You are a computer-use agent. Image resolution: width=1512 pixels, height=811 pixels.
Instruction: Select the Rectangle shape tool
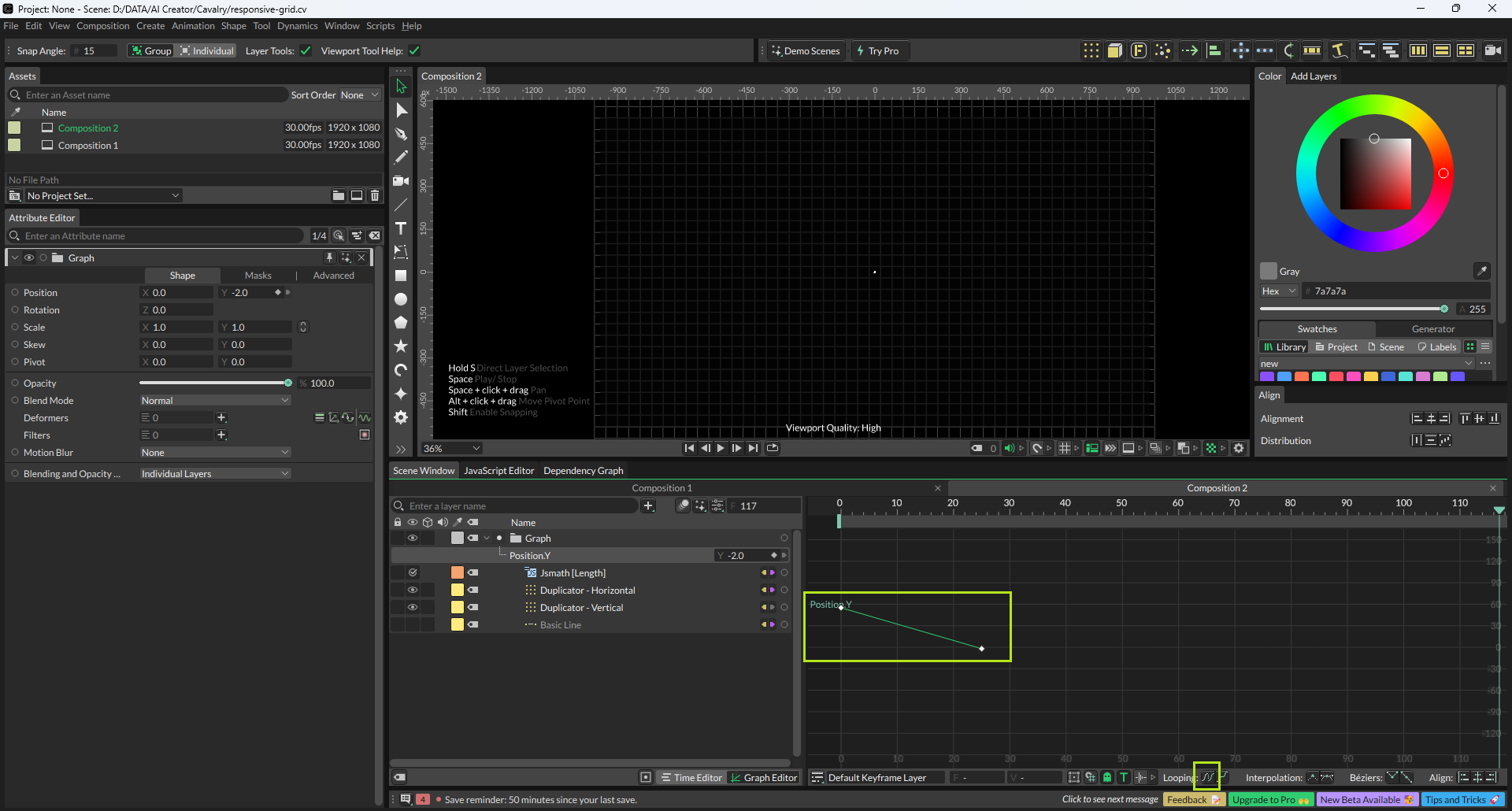(401, 276)
